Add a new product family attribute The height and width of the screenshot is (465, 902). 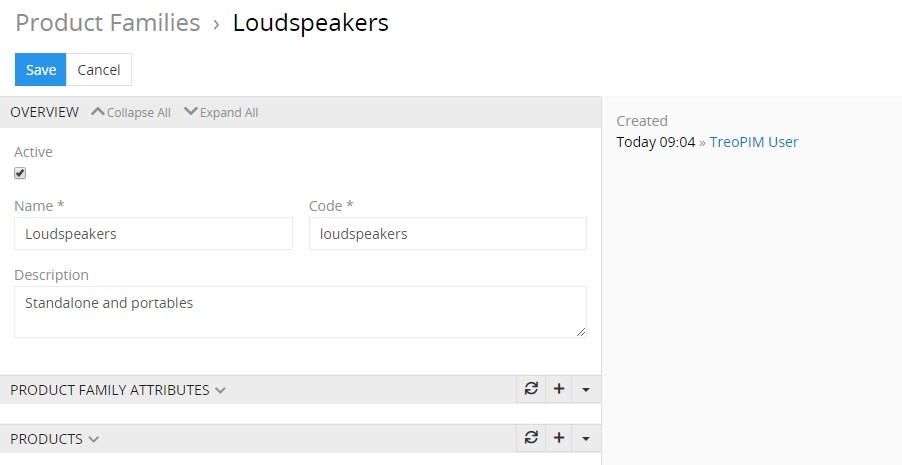point(558,390)
